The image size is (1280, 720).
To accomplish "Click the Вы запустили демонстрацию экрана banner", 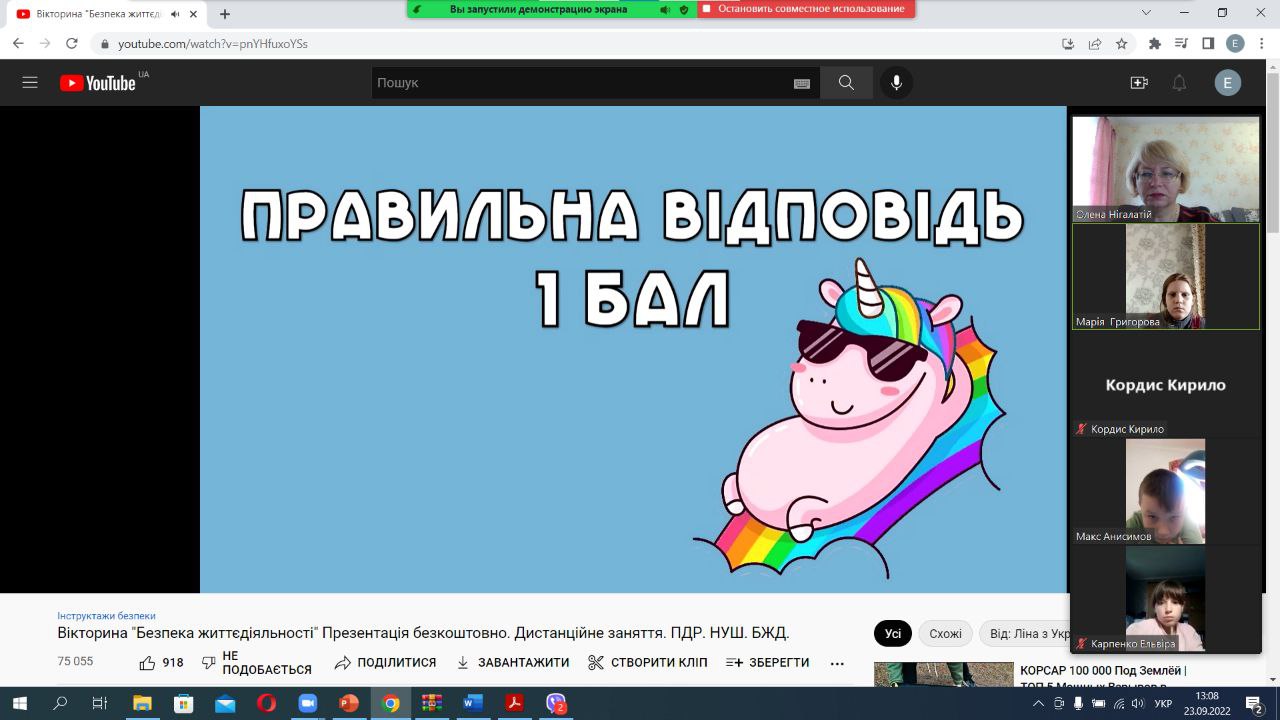I will point(538,9).
